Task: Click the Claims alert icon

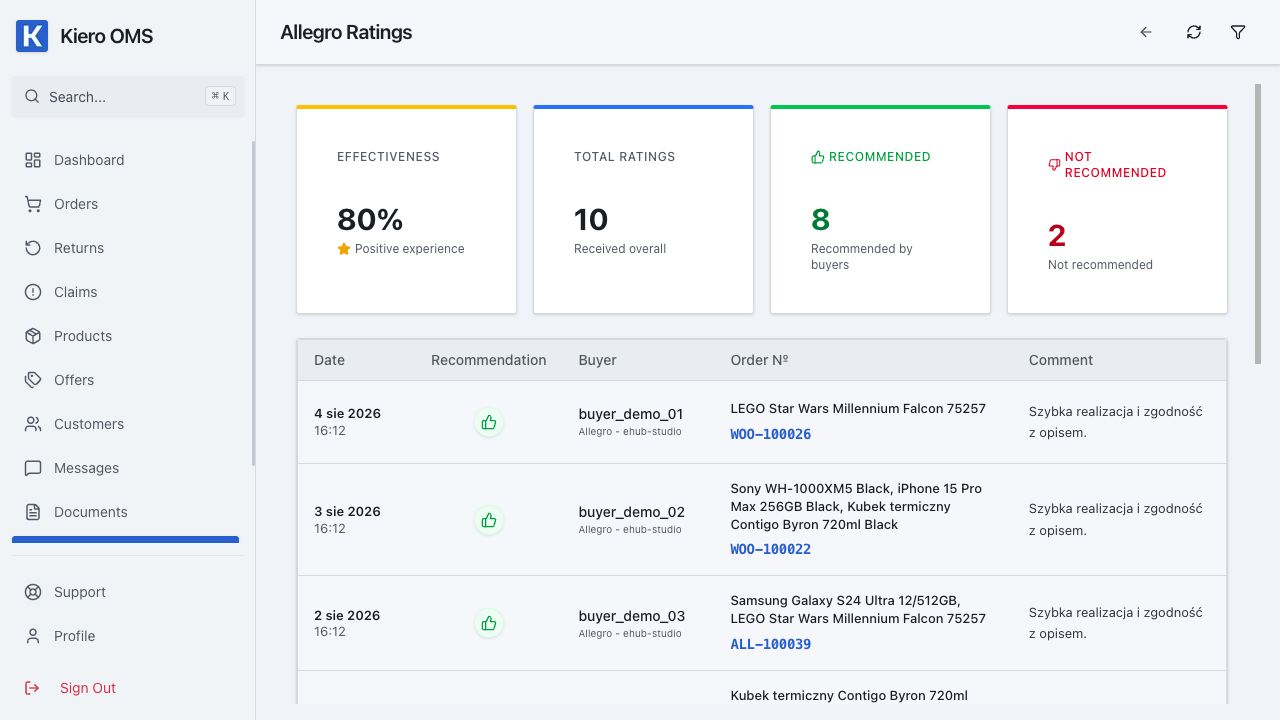Action: tap(33, 292)
